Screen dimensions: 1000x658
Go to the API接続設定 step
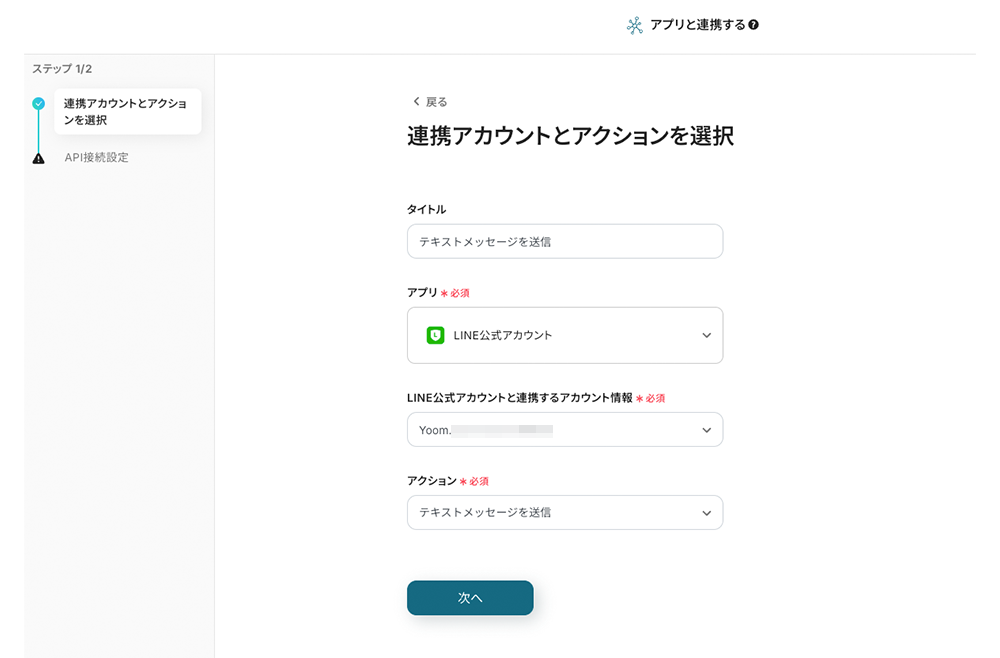(96, 157)
